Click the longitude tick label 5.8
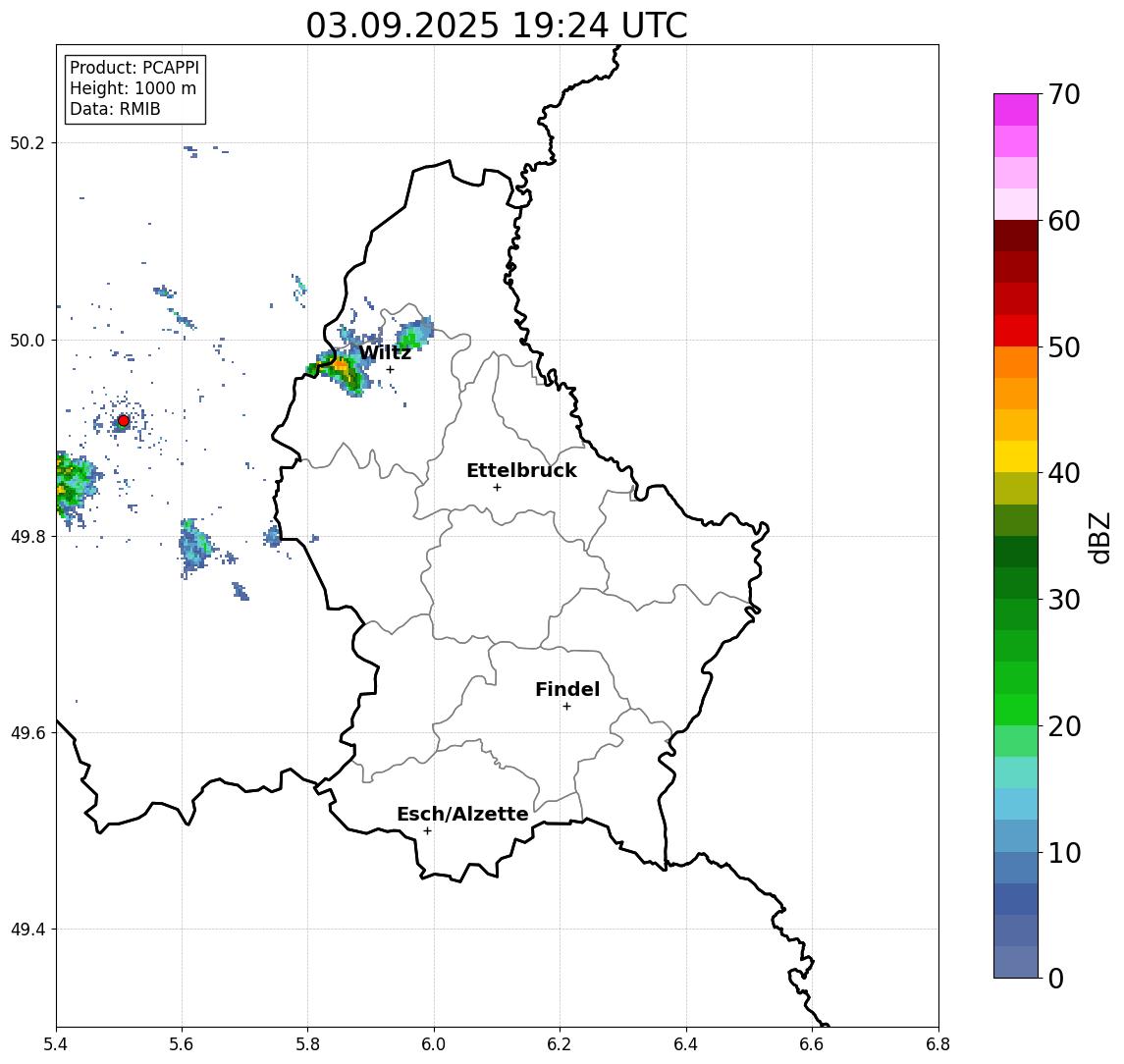Image resolution: width=1124 pixels, height=1064 pixels. click(308, 1044)
